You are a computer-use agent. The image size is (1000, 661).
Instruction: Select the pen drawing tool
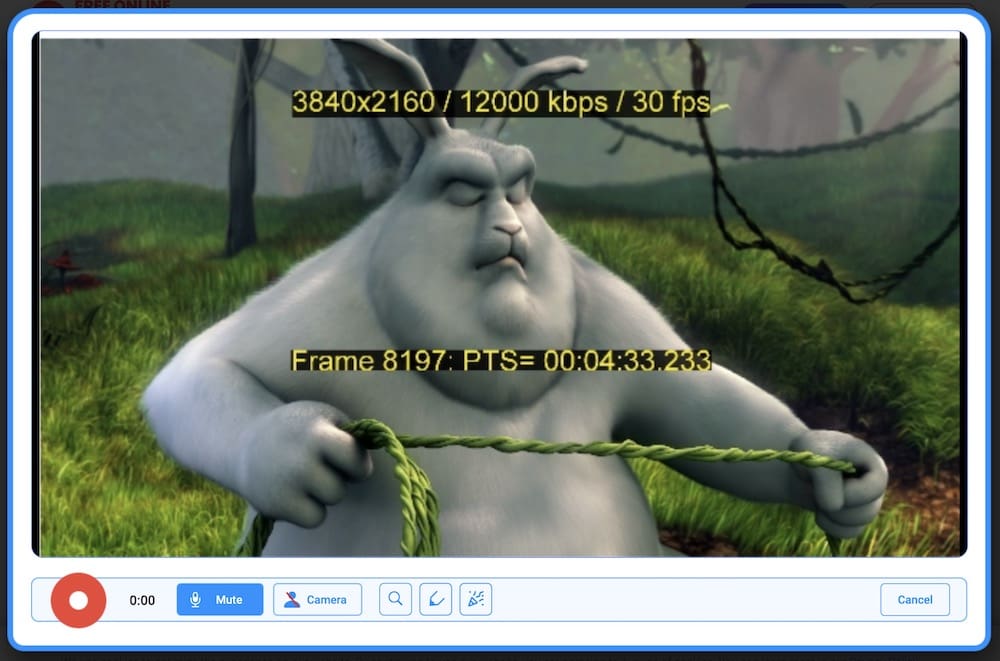(435, 600)
